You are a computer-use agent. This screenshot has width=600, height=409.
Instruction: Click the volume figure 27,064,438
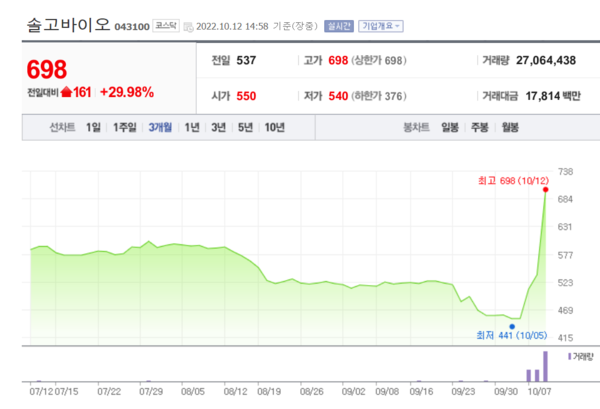[x=546, y=60]
